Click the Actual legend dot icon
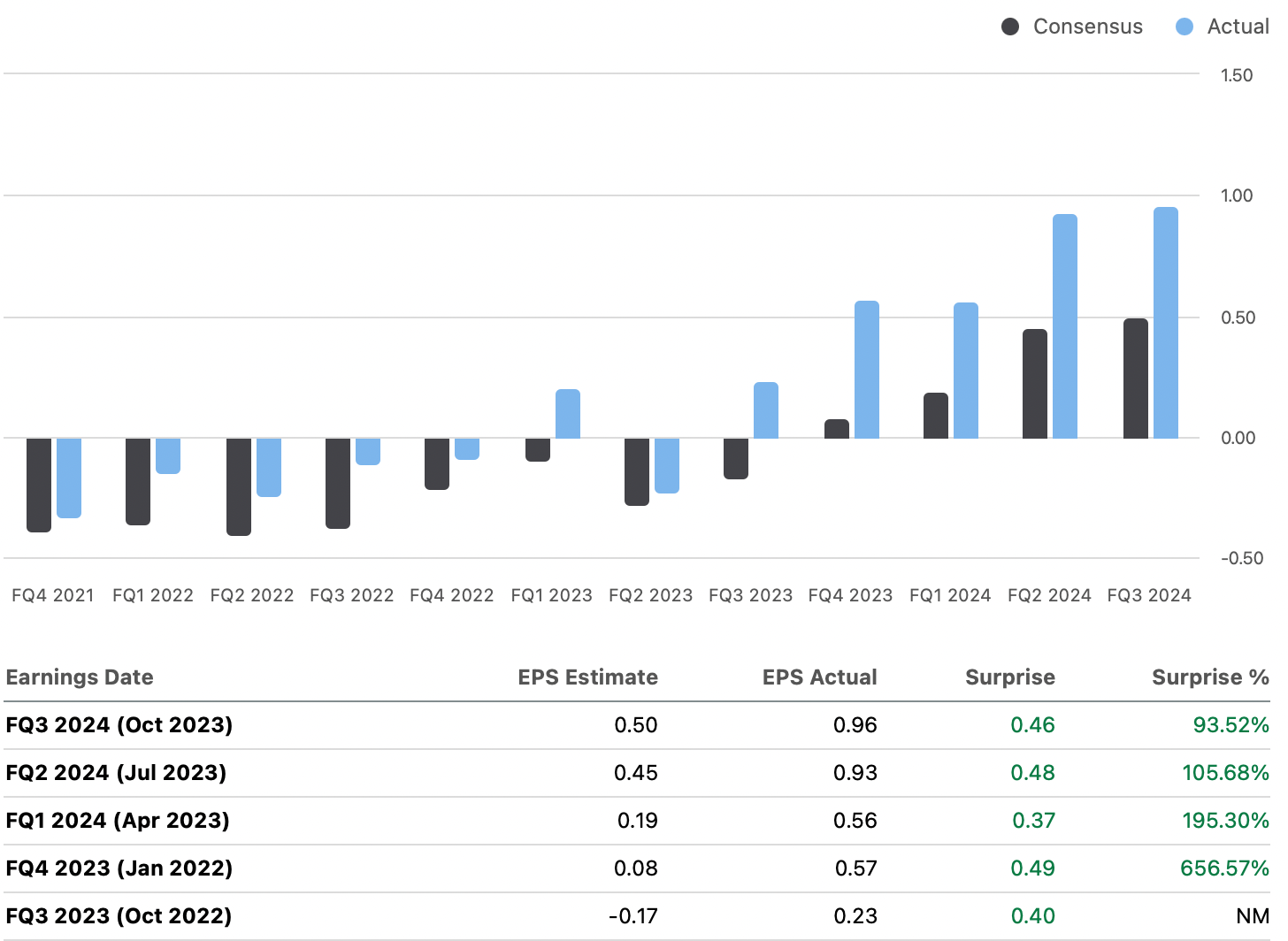The height and width of the screenshot is (941, 1288). [x=1184, y=27]
